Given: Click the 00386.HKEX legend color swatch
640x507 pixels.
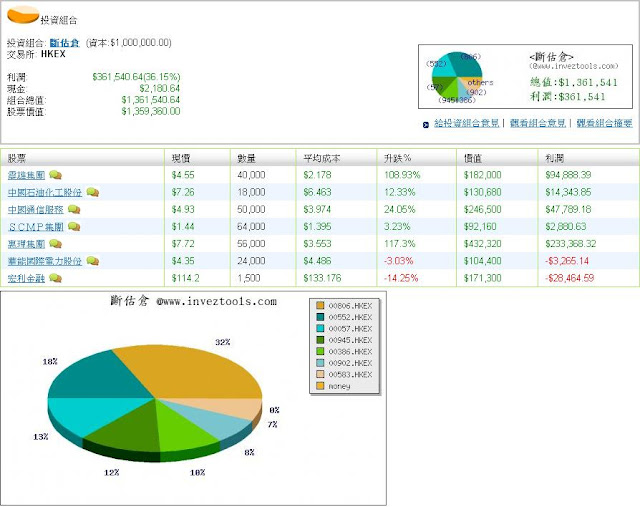Looking at the screenshot, I should pos(320,351).
